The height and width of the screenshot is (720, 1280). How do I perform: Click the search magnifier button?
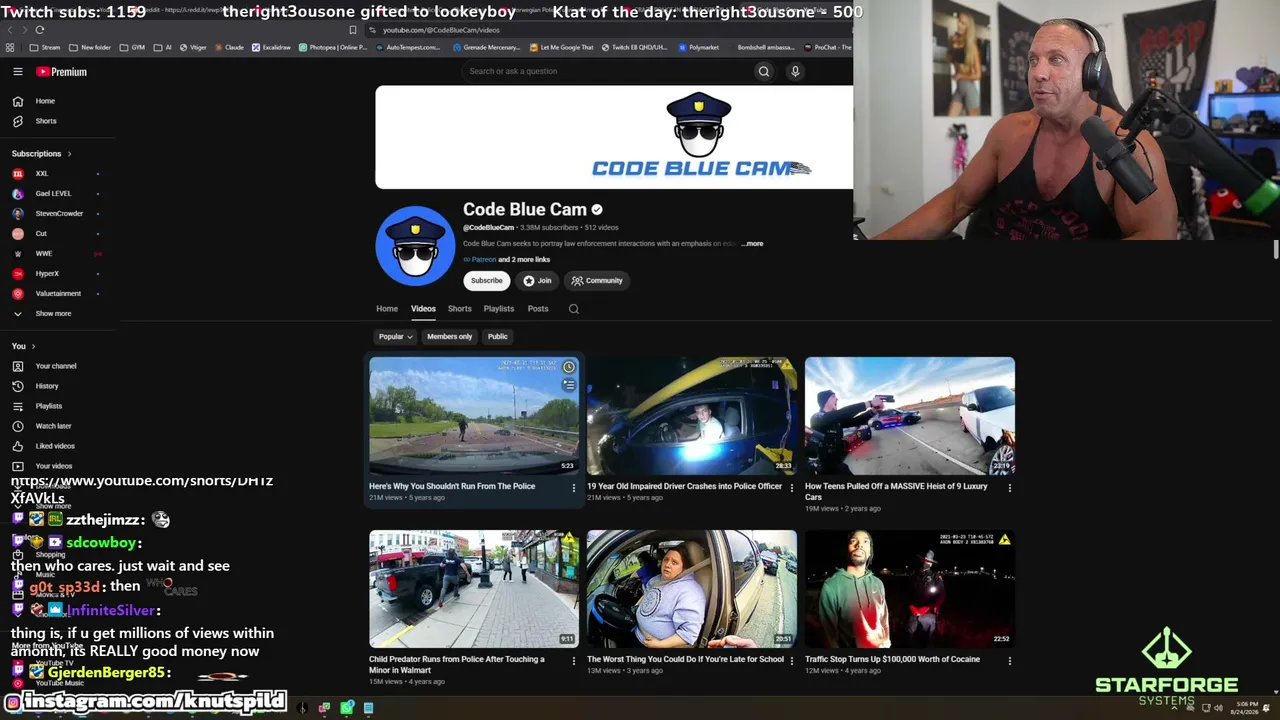764,71
